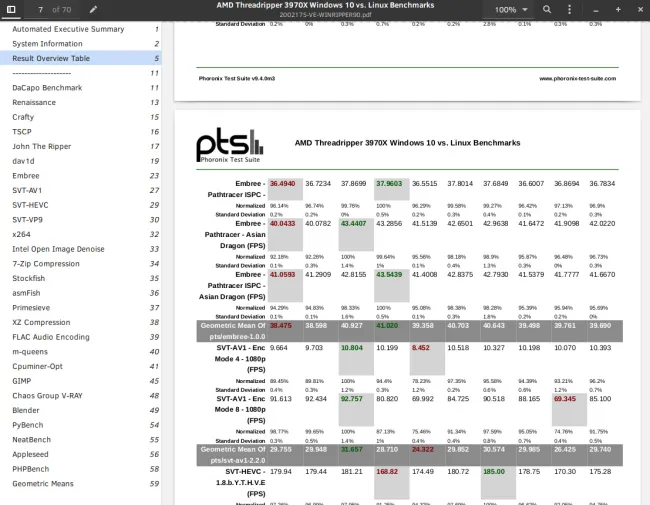Open the three-dot options menu
The height and width of the screenshot is (505, 650).
click(569, 9)
